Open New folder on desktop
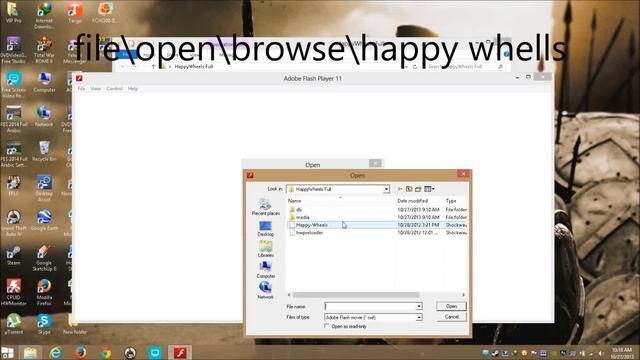The image size is (640, 360). click(x=74, y=324)
